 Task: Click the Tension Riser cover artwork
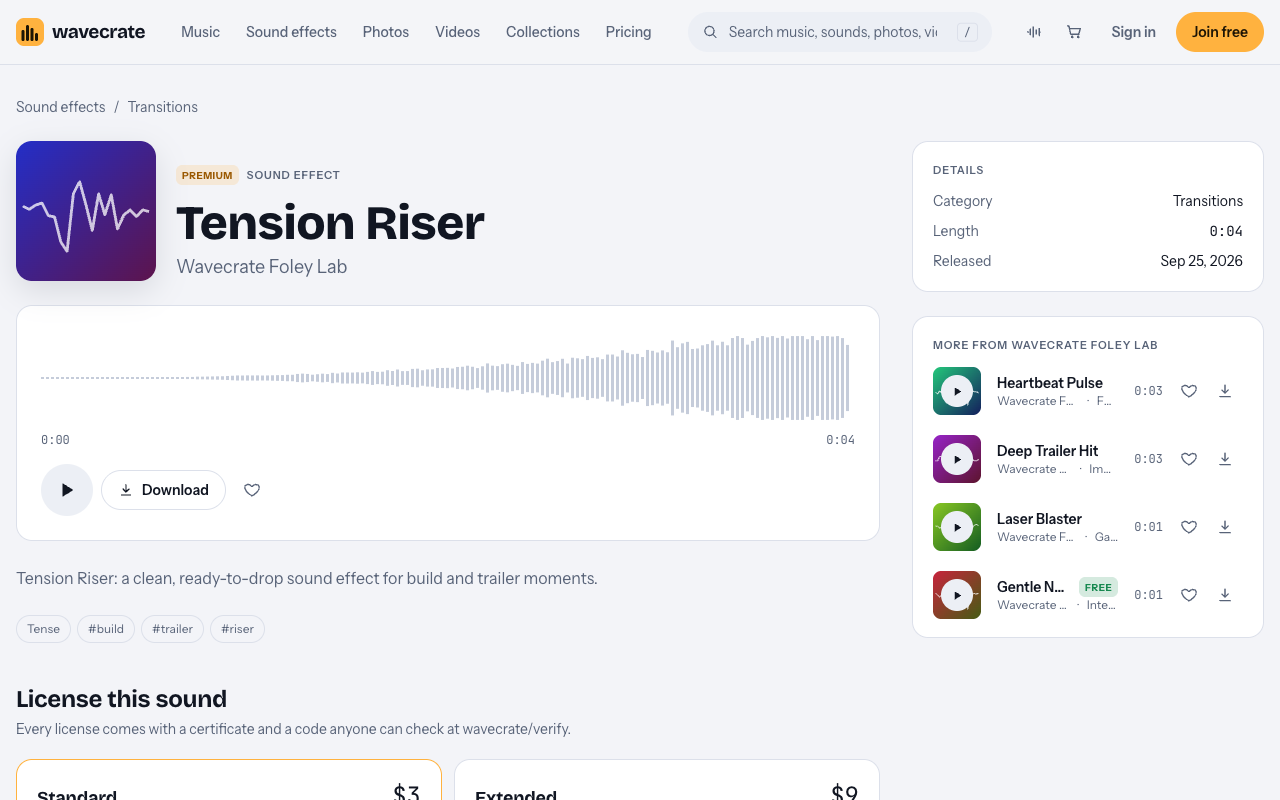86,211
